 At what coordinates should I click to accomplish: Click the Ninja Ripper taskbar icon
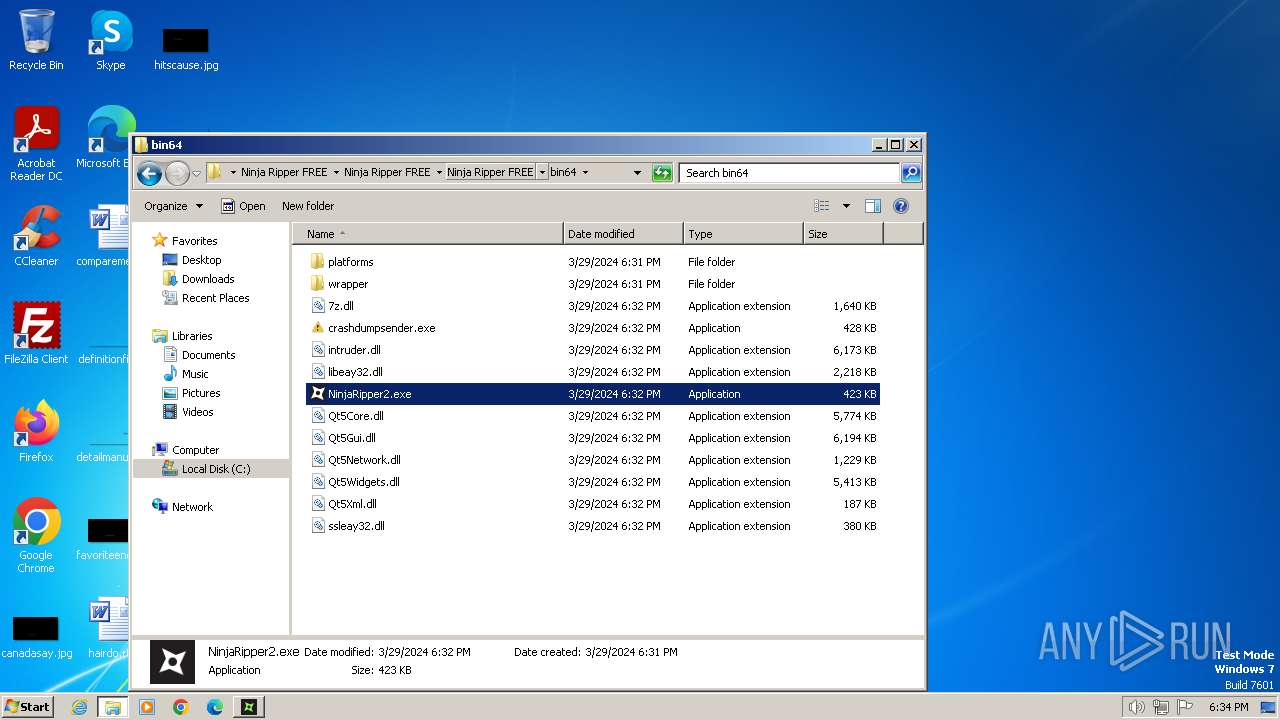249,707
